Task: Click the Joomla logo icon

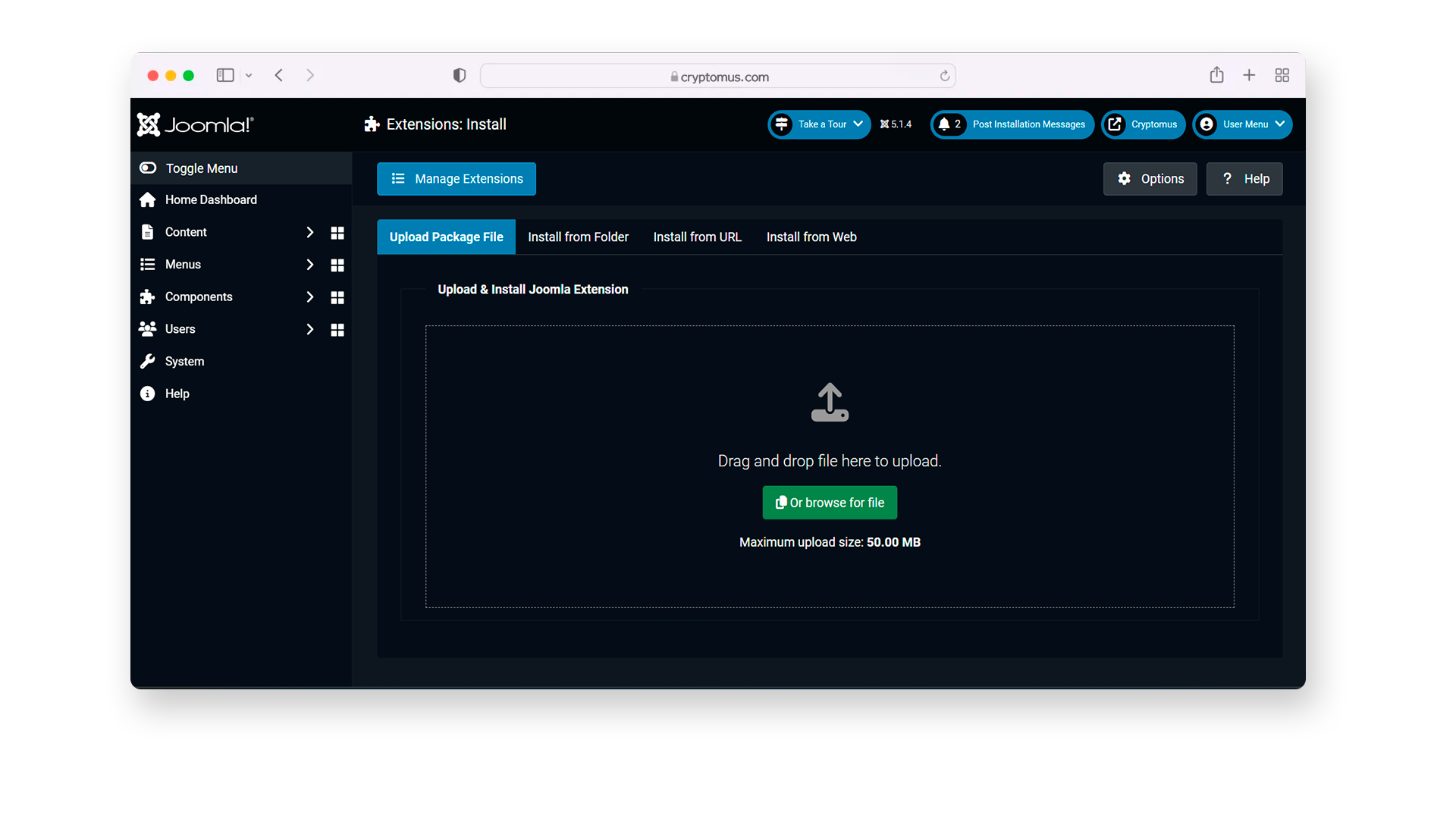Action: [148, 125]
